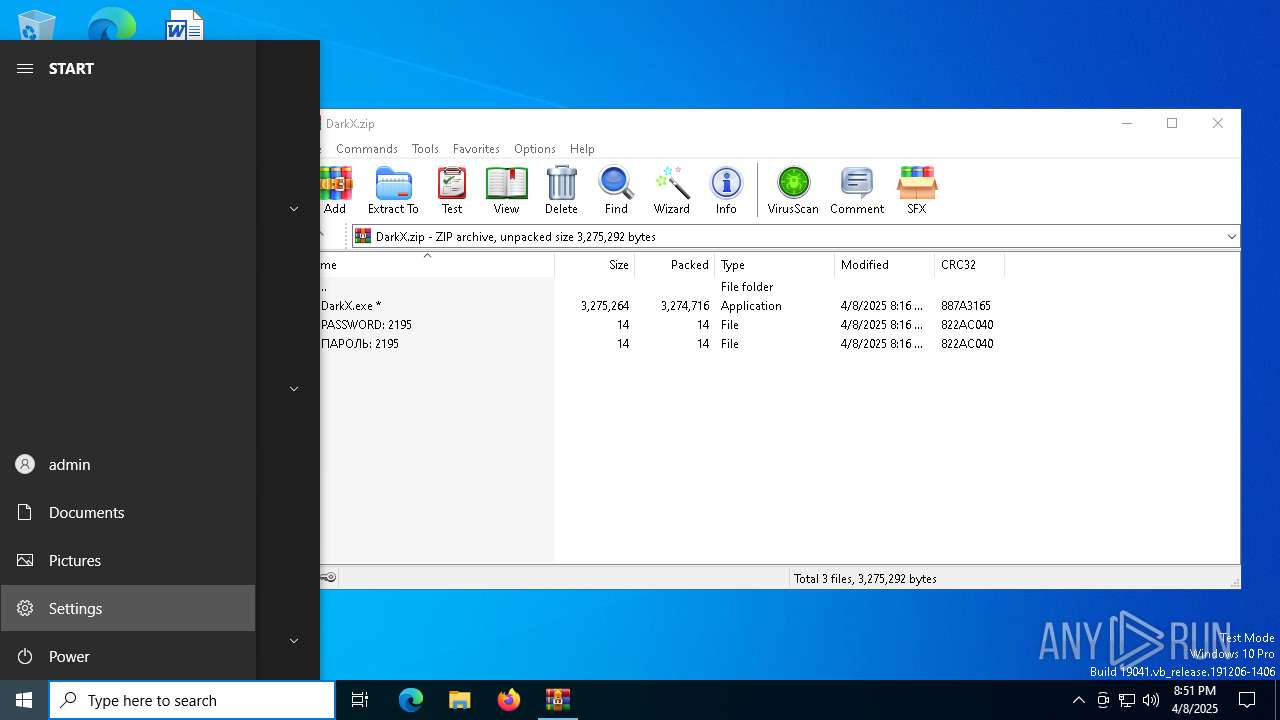
Task: Open the Commands menu
Action: pos(367,149)
